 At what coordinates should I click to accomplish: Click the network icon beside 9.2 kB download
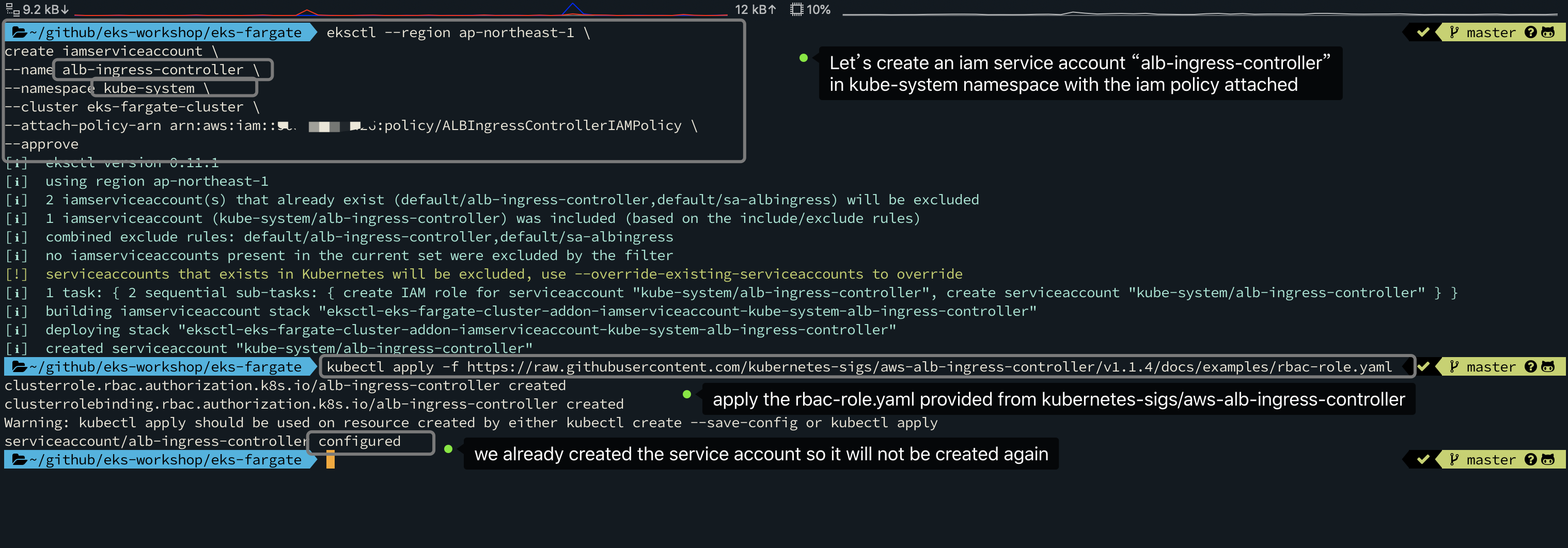[12, 9]
